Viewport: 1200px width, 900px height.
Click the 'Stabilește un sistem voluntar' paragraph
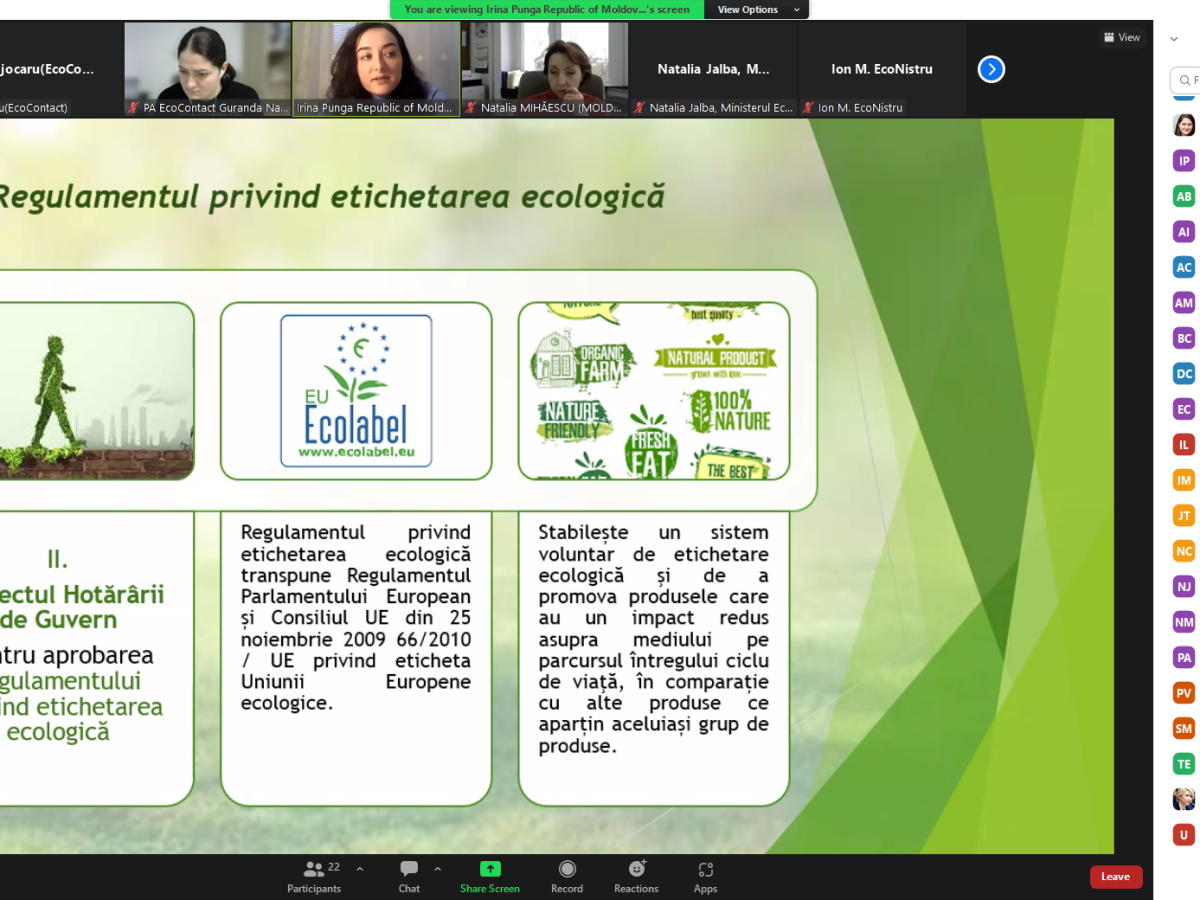[654, 639]
